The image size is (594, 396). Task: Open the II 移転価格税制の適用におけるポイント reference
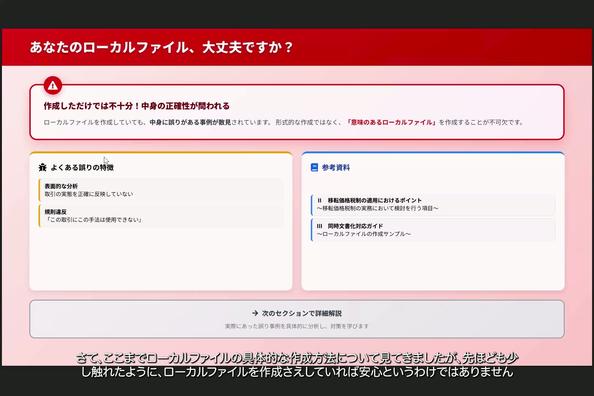click(433, 204)
